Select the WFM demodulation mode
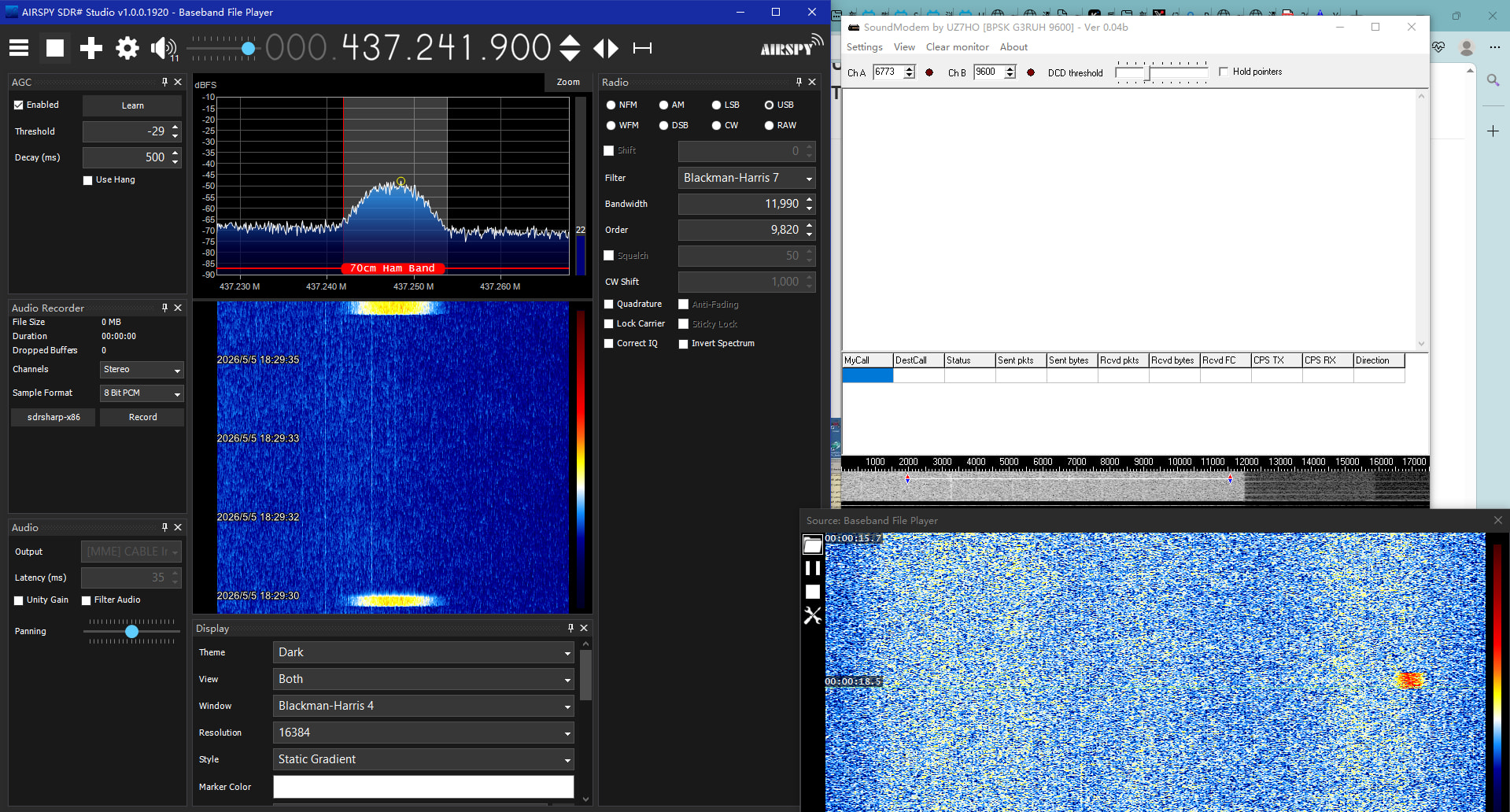This screenshot has width=1510, height=812. click(x=611, y=125)
